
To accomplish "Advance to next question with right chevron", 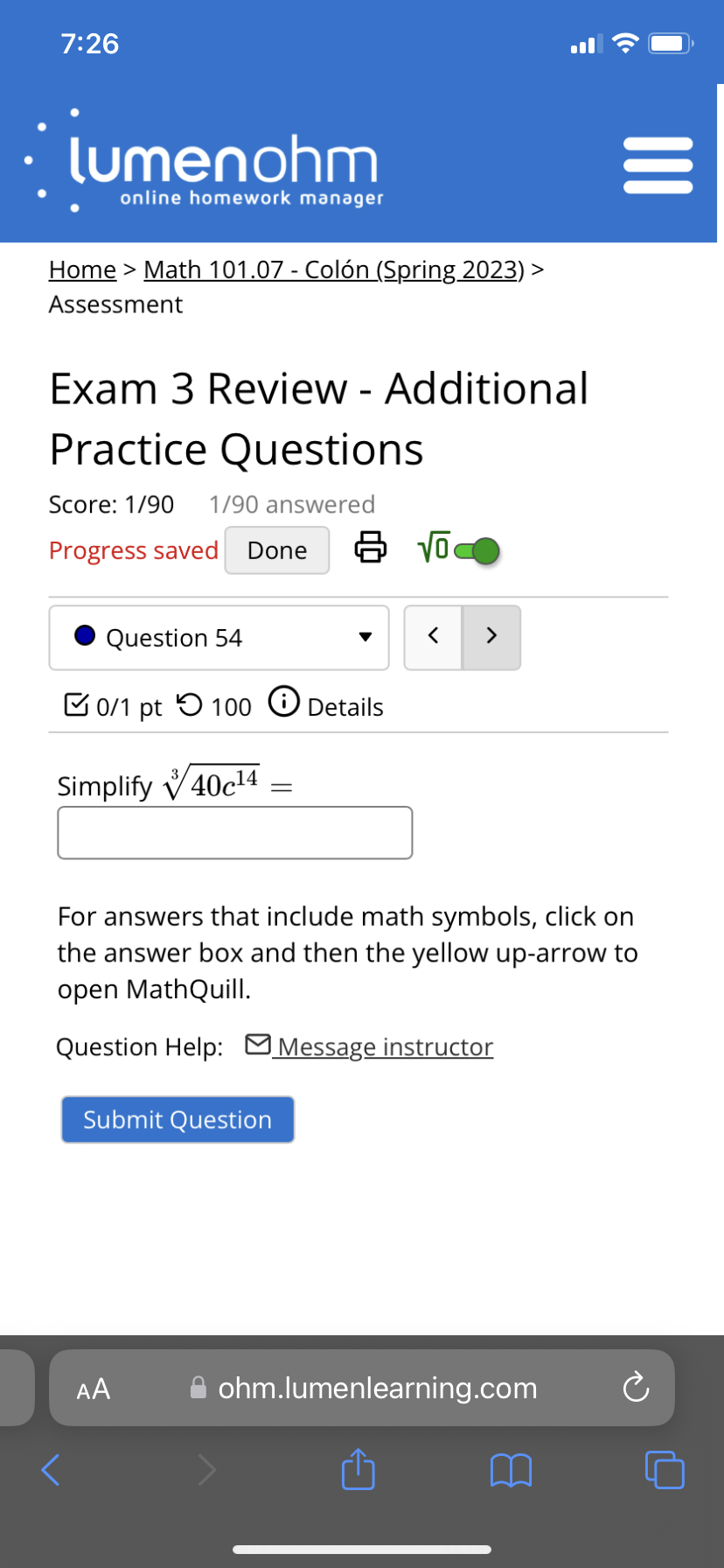I will point(491,636).
